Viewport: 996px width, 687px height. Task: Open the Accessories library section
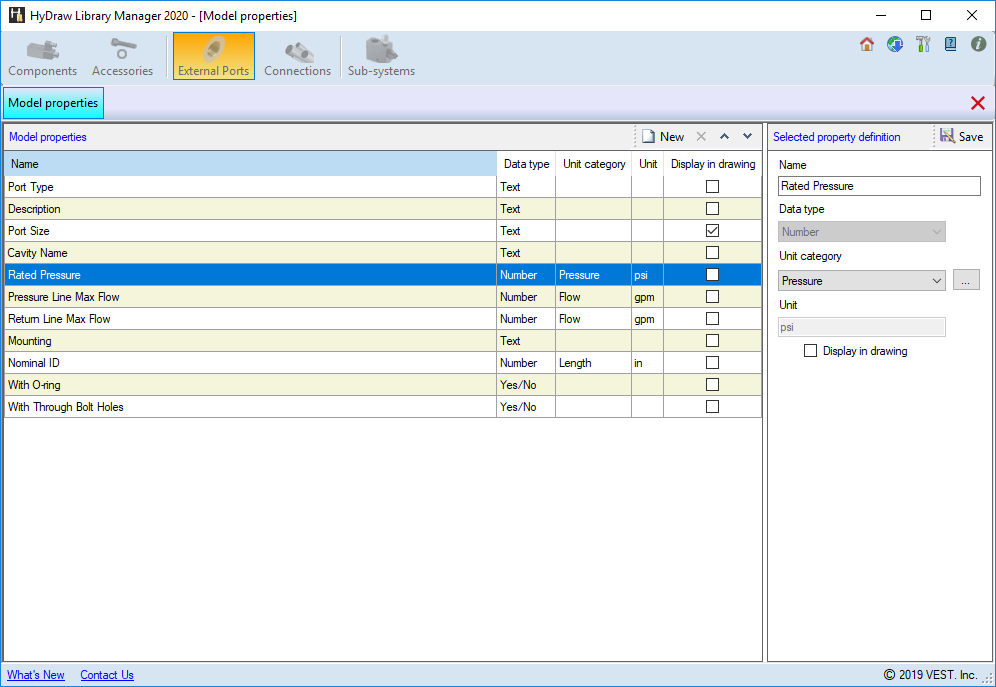[122, 57]
